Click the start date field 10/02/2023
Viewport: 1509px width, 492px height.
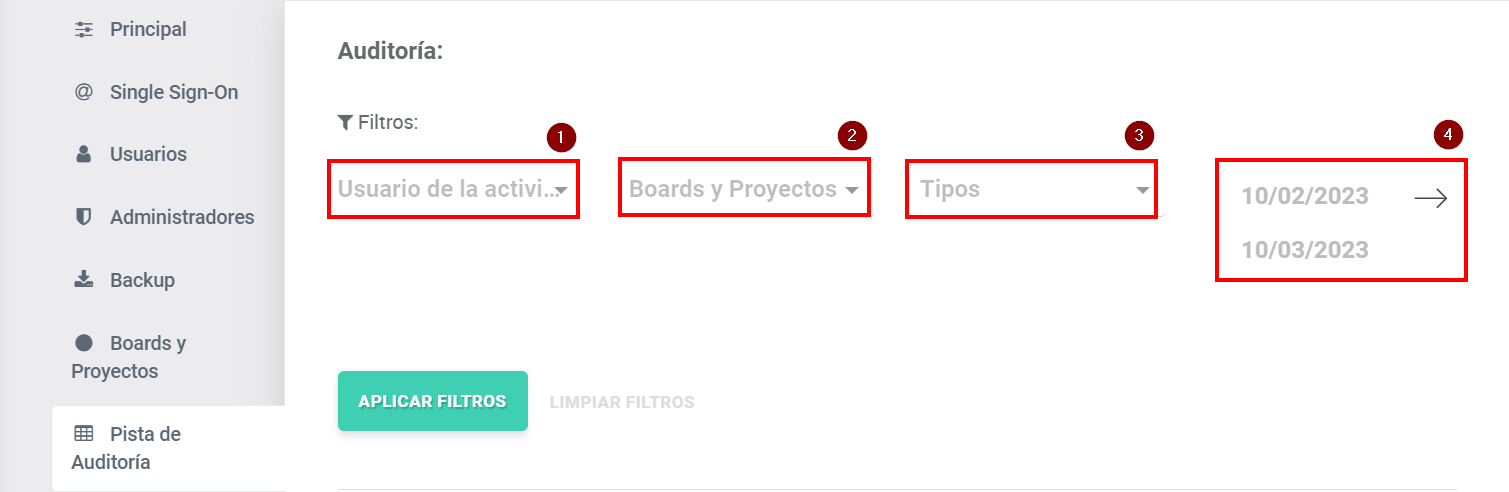pyautogui.click(x=1304, y=196)
